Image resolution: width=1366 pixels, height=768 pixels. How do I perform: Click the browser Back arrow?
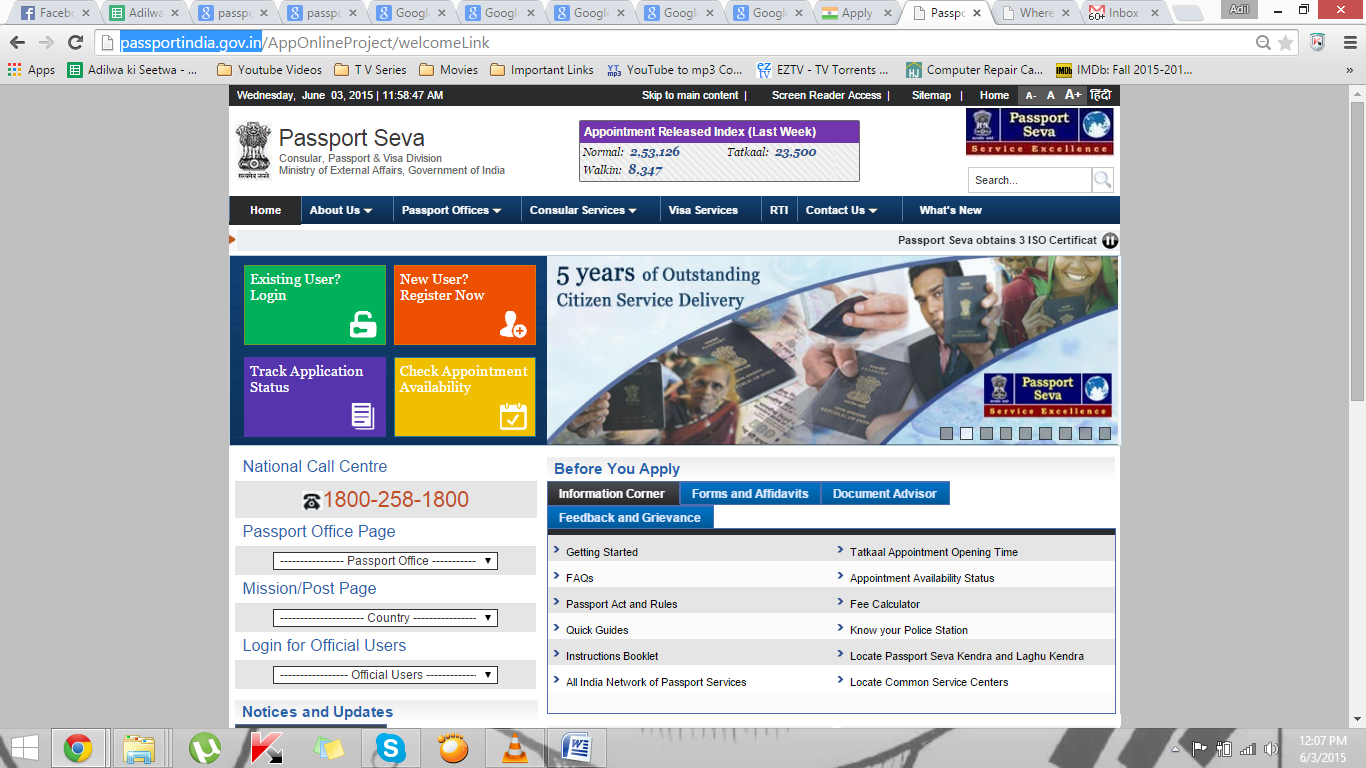coord(17,43)
